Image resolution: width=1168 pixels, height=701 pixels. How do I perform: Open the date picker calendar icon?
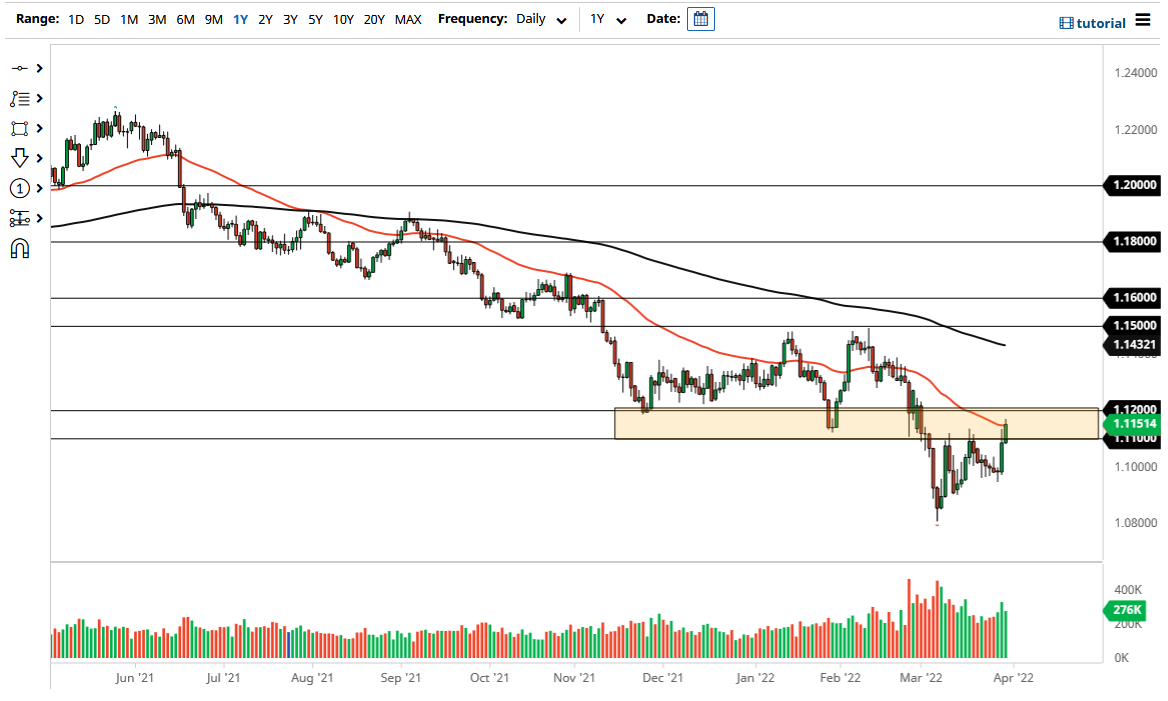[x=700, y=18]
